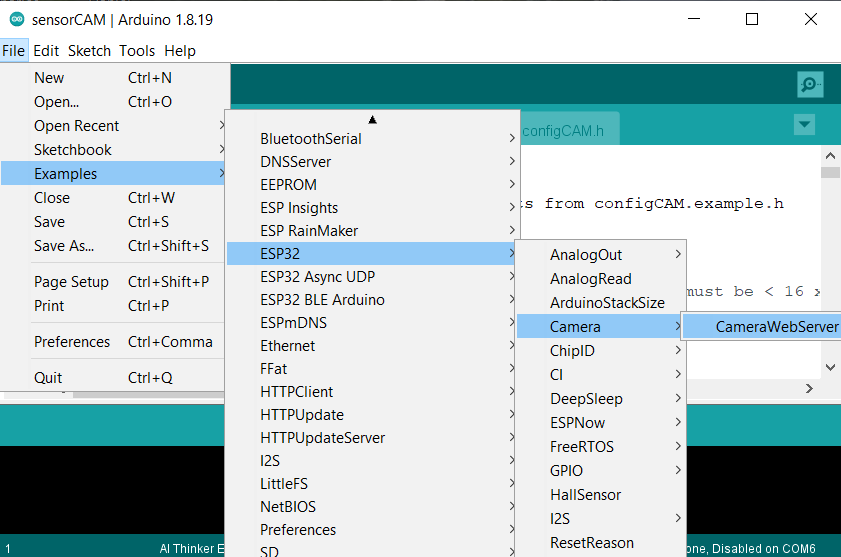Viewport: 841px width, 557px height.
Task: Expand the FreeRTOS submenu
Action: coord(601,447)
